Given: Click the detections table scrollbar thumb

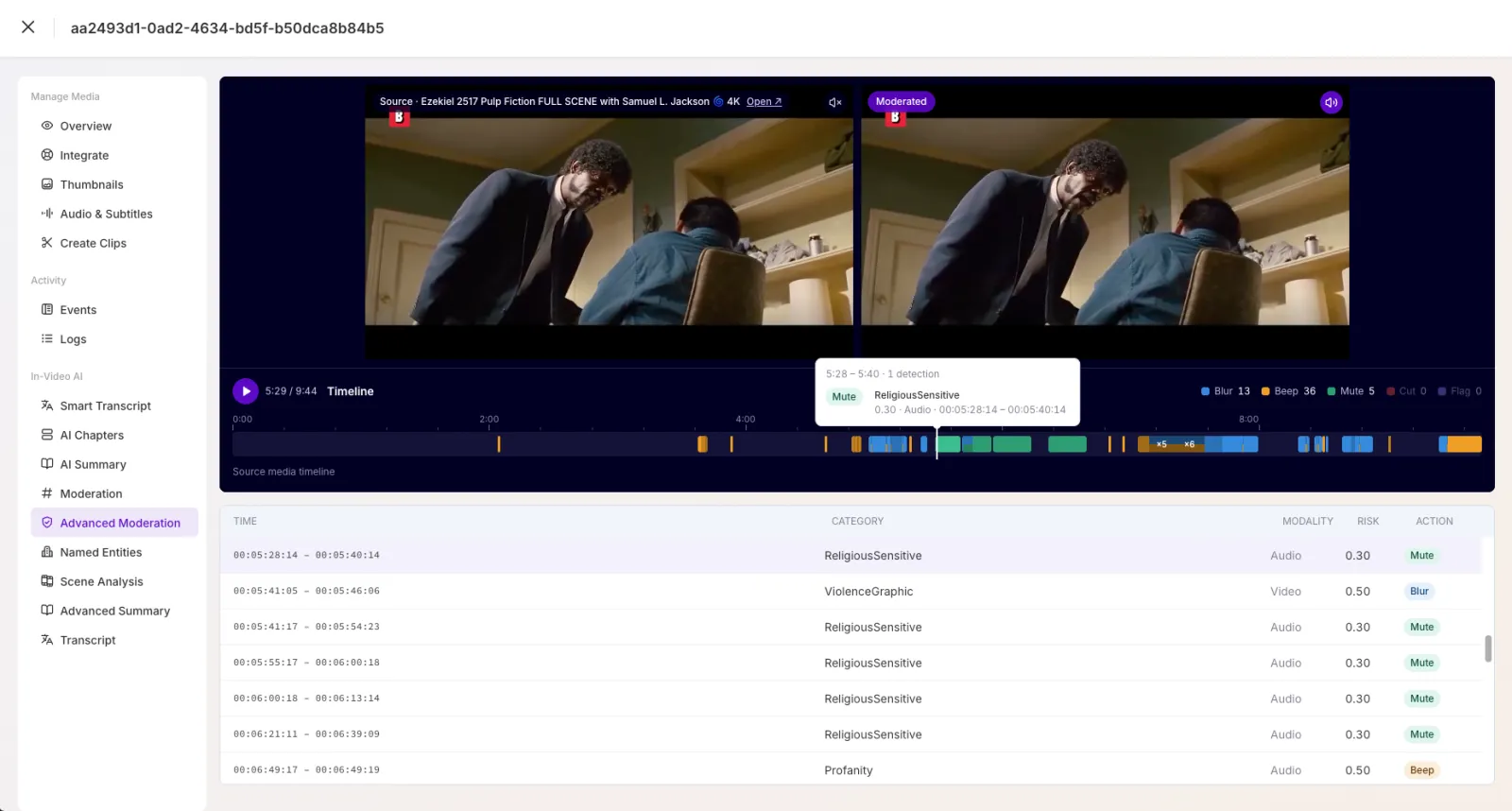Looking at the screenshot, I should coord(1488,648).
